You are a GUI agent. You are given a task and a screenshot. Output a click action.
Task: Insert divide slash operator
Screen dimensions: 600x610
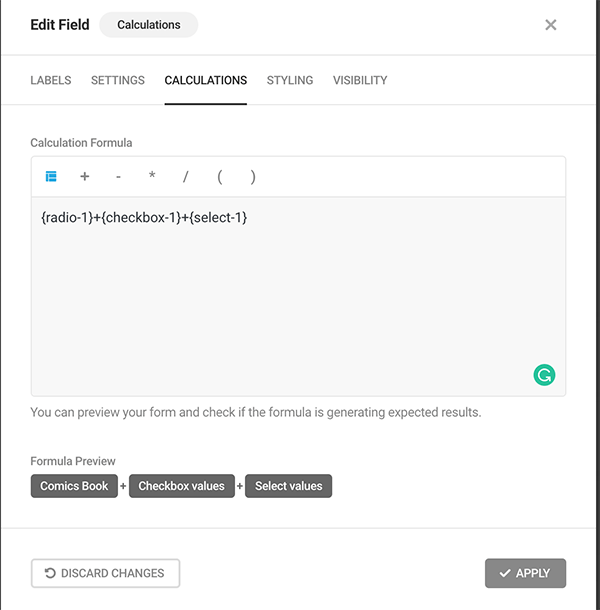pyautogui.click(x=185, y=177)
